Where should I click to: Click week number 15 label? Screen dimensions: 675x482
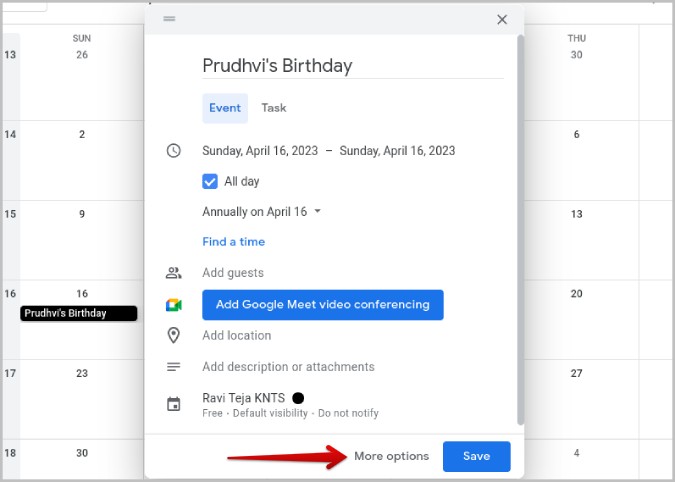pyautogui.click(x=10, y=214)
